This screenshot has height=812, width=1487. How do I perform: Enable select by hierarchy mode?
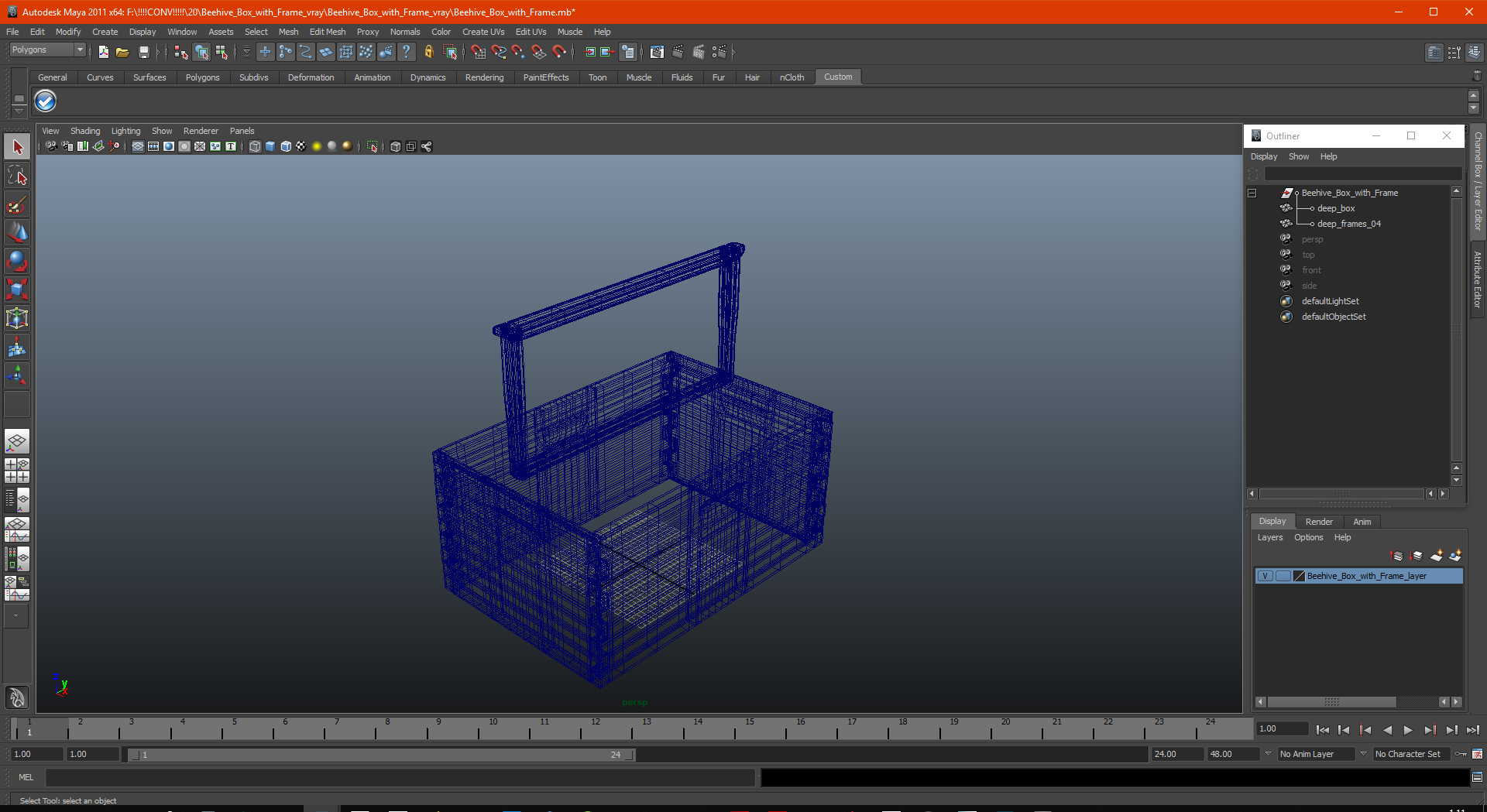click(x=181, y=52)
